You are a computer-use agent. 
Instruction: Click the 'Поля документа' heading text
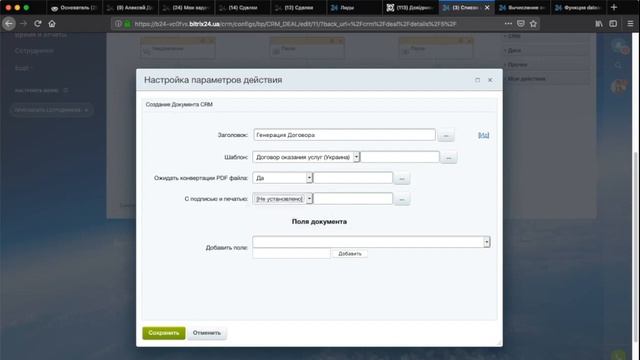(319, 222)
